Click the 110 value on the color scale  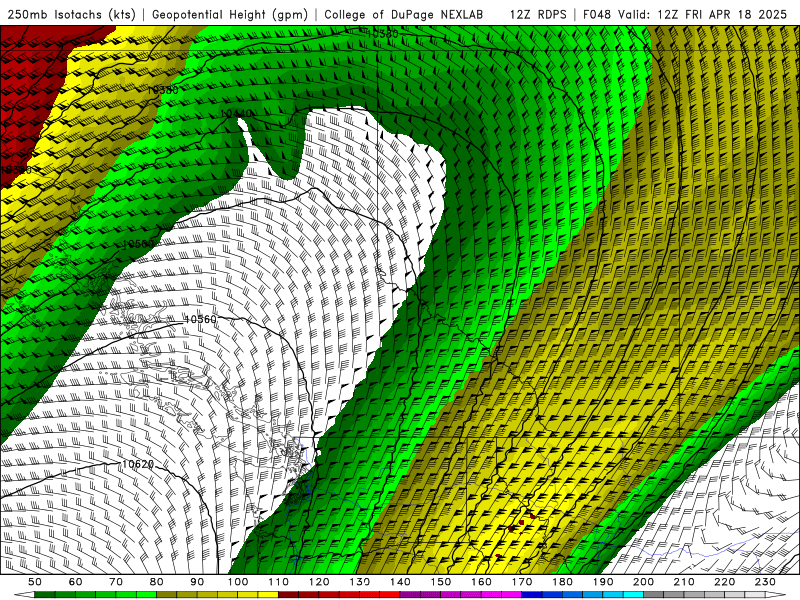pos(279,582)
